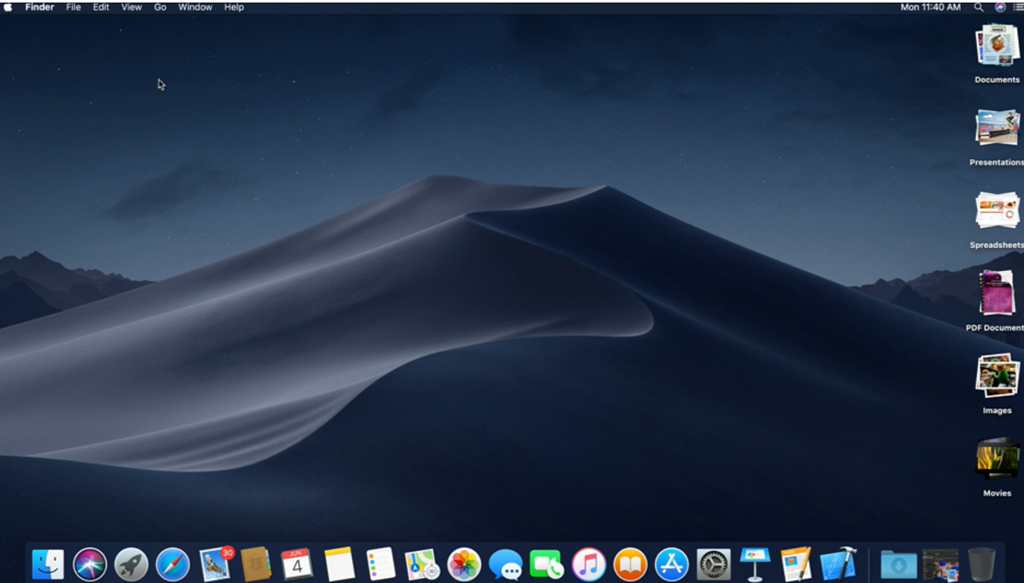Click the date and time in menu bar
The image size is (1024, 583).
point(930,7)
